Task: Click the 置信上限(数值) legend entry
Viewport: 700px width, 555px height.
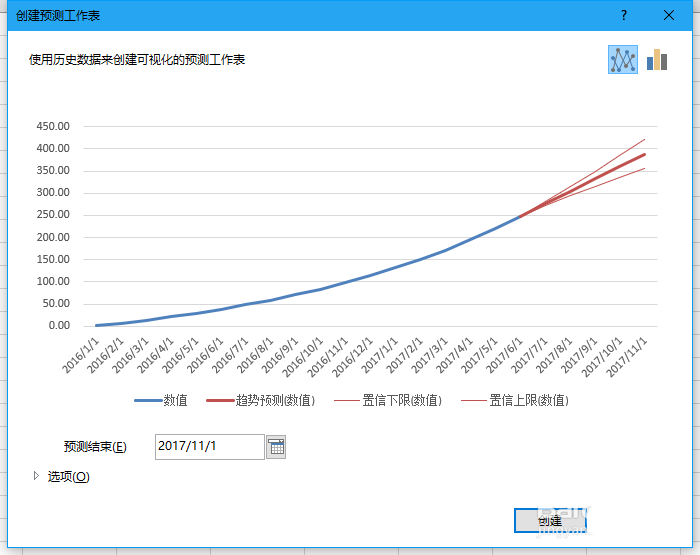Action: [x=515, y=401]
